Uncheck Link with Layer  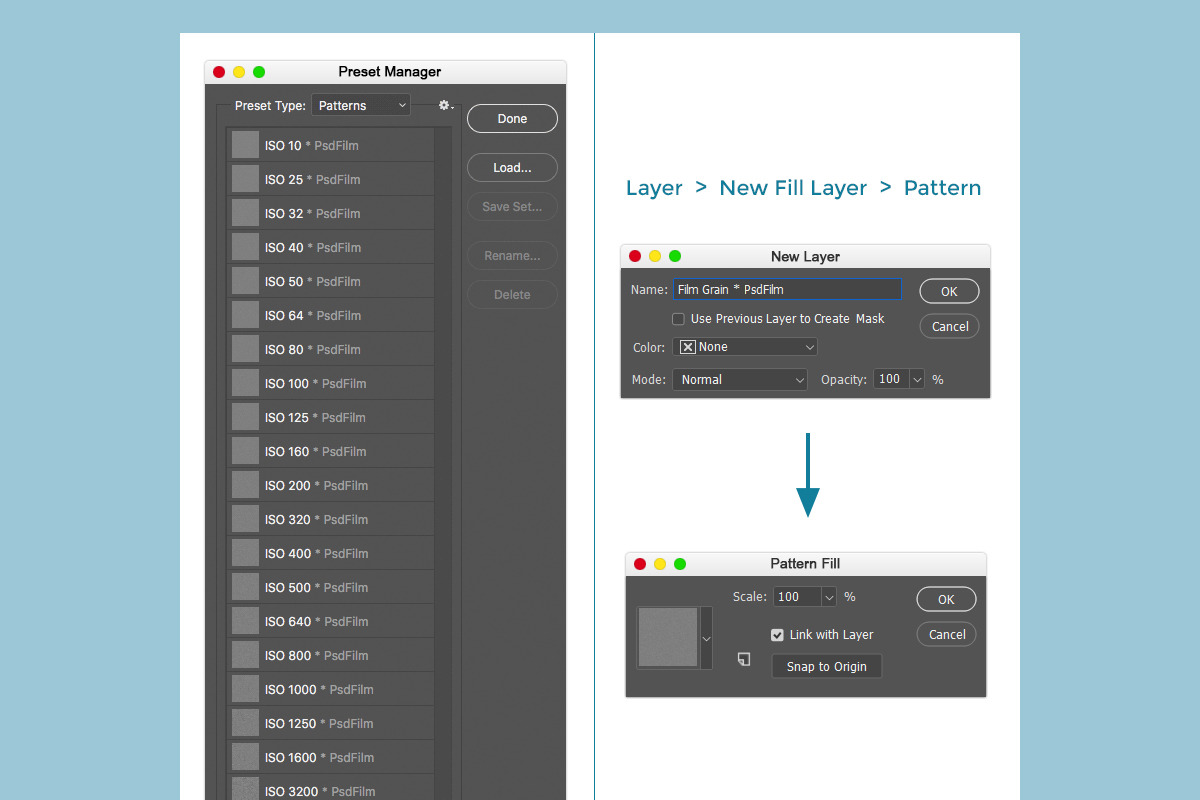pyautogui.click(x=777, y=635)
